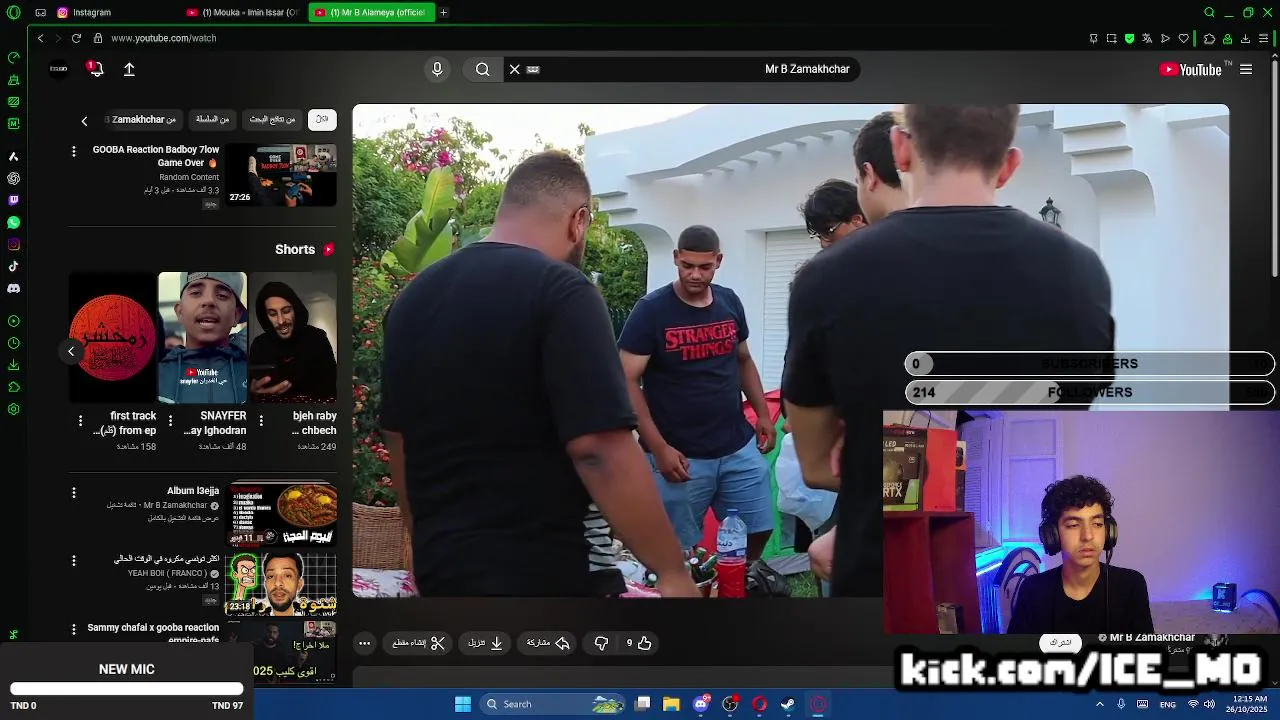Select the 'من السلسلة' filter chip

(x=212, y=119)
